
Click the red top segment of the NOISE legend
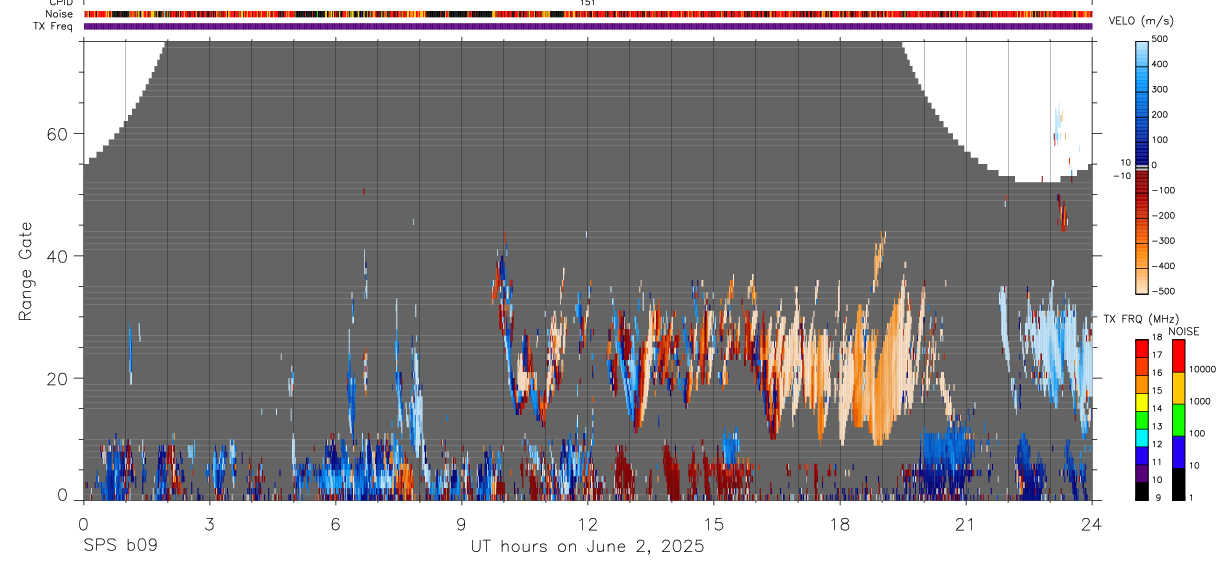pyautogui.click(x=1178, y=356)
